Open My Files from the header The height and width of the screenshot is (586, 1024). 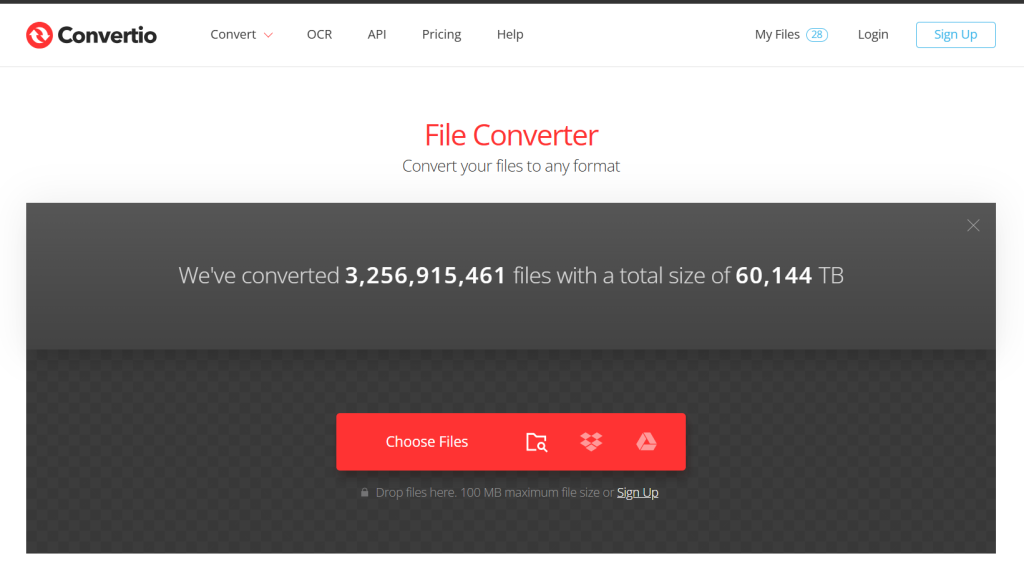[x=777, y=35]
